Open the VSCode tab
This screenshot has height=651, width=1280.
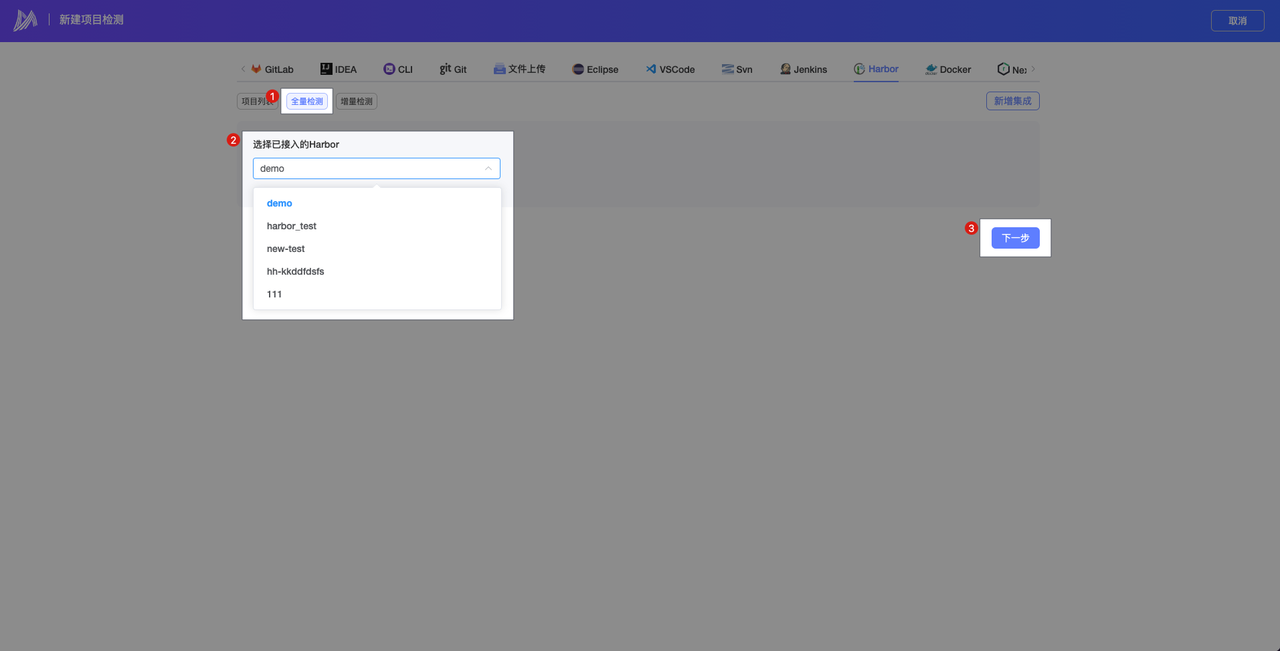[670, 69]
